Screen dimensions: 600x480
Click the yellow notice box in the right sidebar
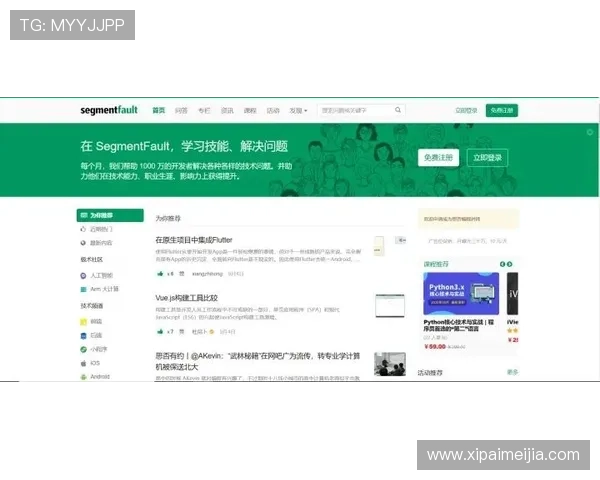click(x=468, y=219)
